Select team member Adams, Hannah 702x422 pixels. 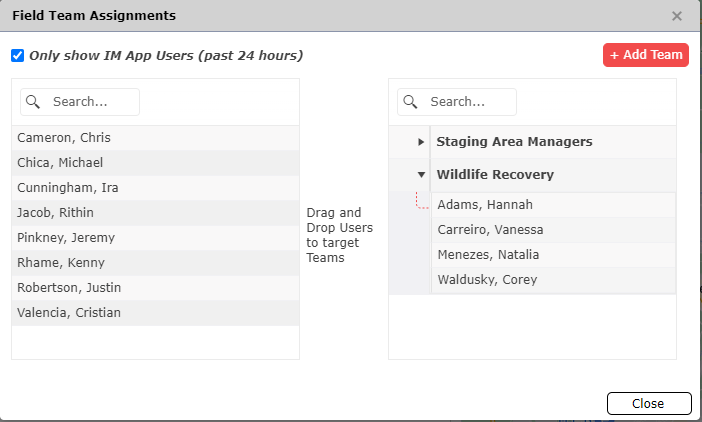click(485, 205)
